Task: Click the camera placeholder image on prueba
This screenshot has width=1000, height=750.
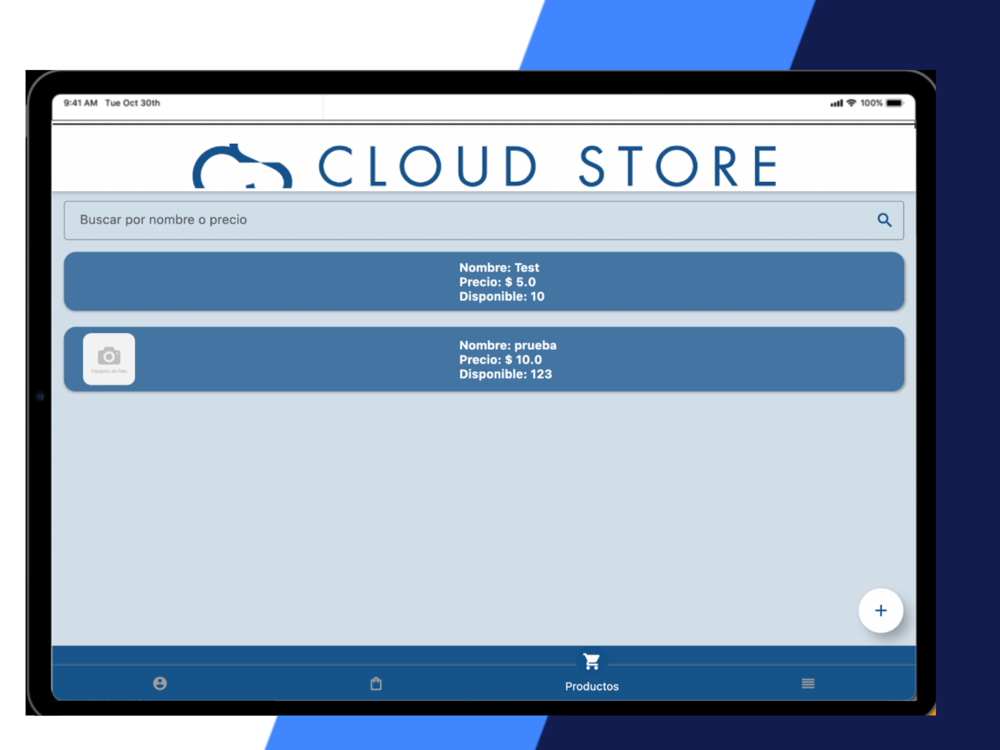Action: click(109, 359)
